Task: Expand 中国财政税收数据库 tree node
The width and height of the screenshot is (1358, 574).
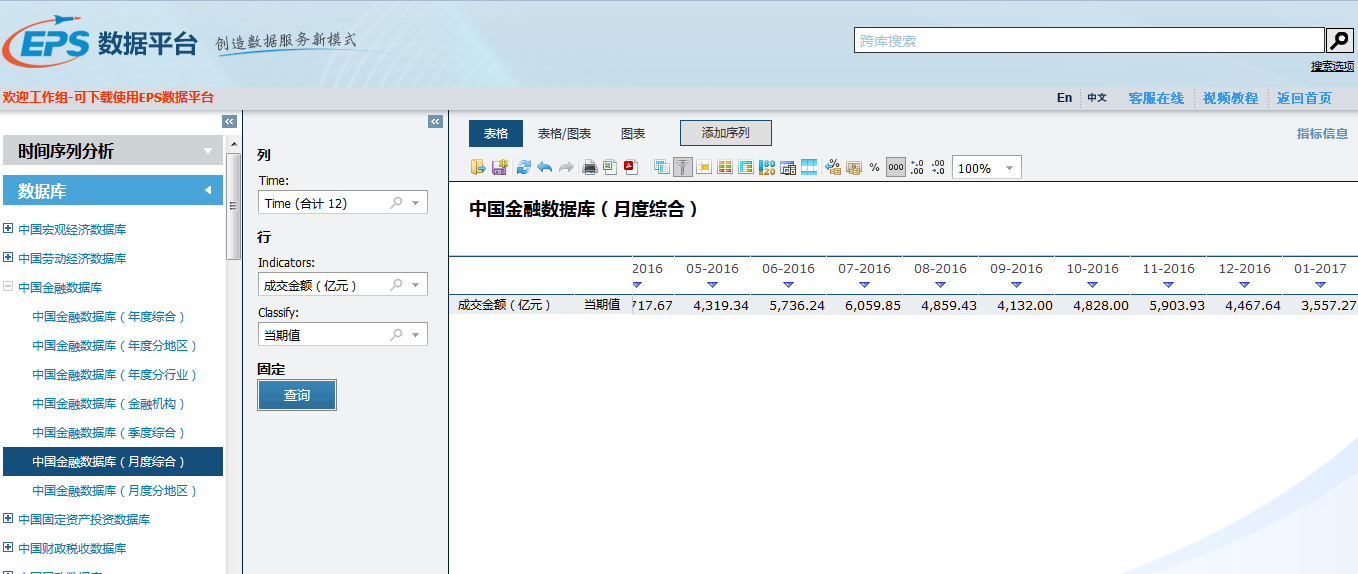Action: pos(8,548)
